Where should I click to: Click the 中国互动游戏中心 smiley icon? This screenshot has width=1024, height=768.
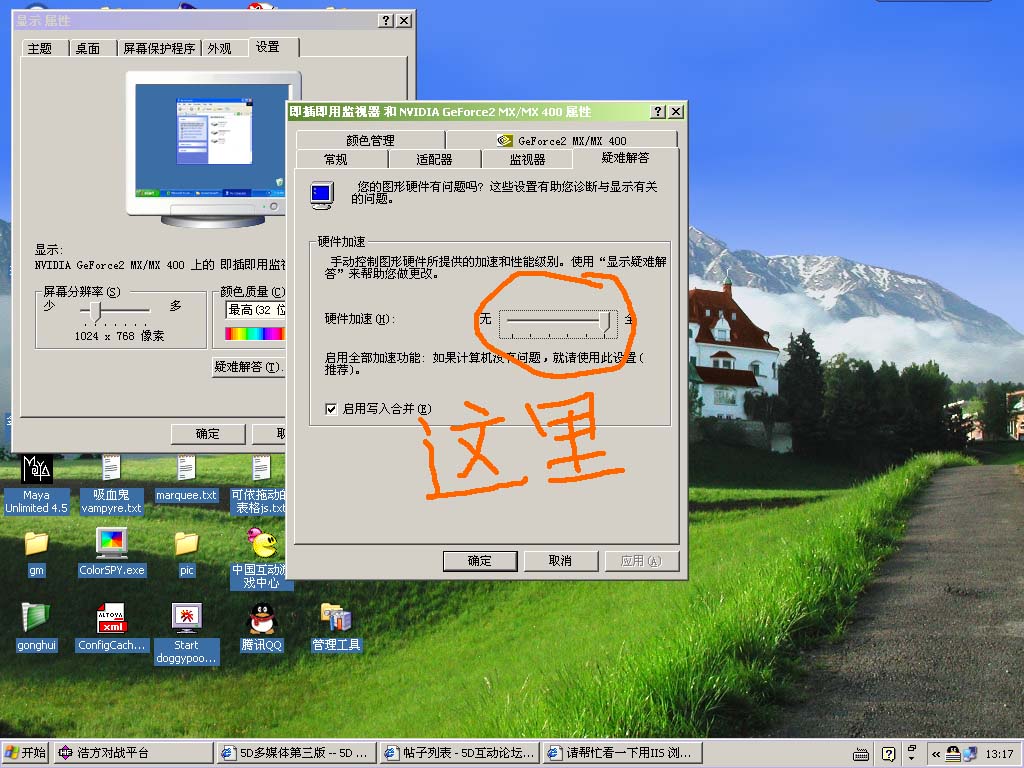[x=262, y=545]
